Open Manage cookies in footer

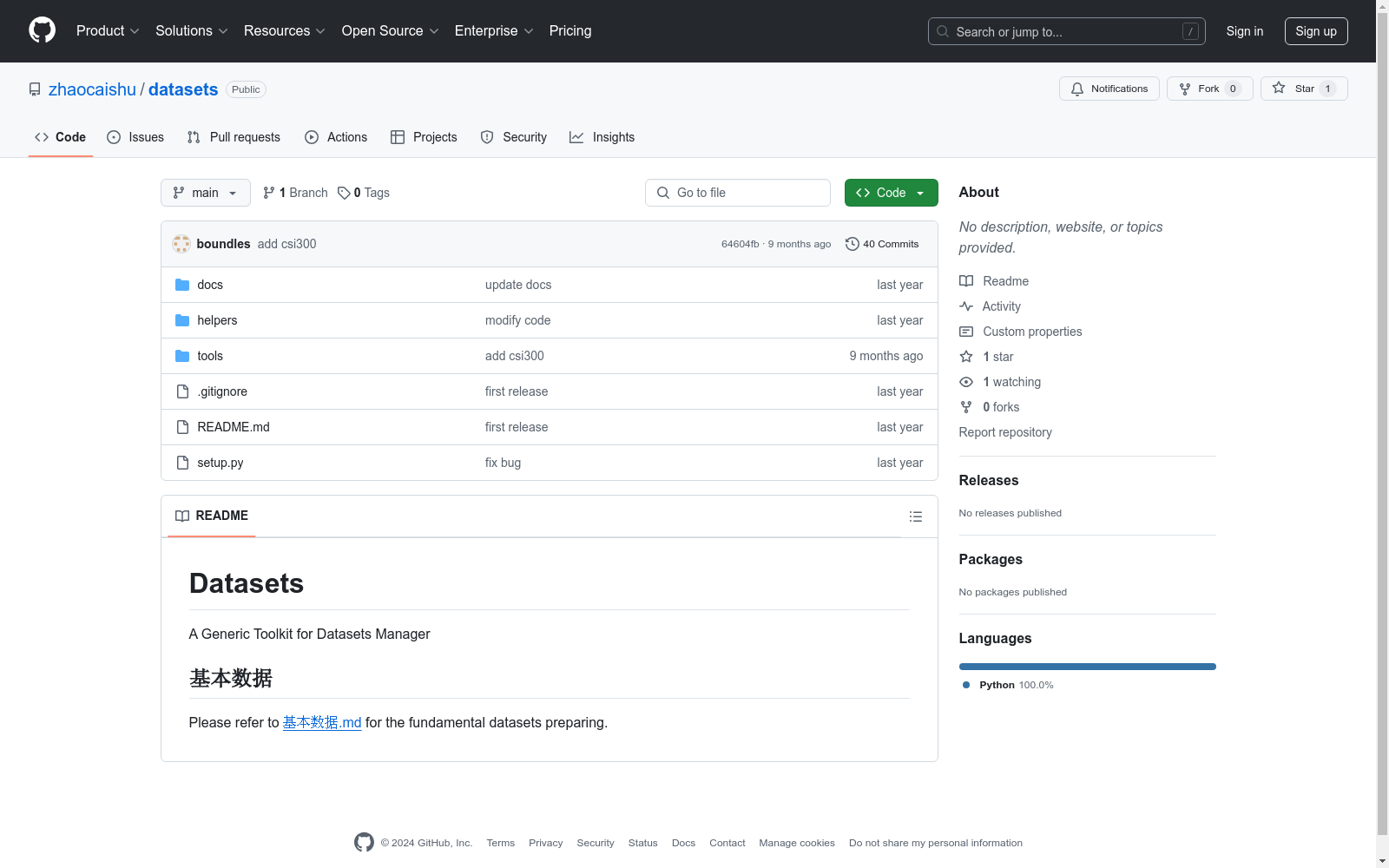[x=797, y=843]
